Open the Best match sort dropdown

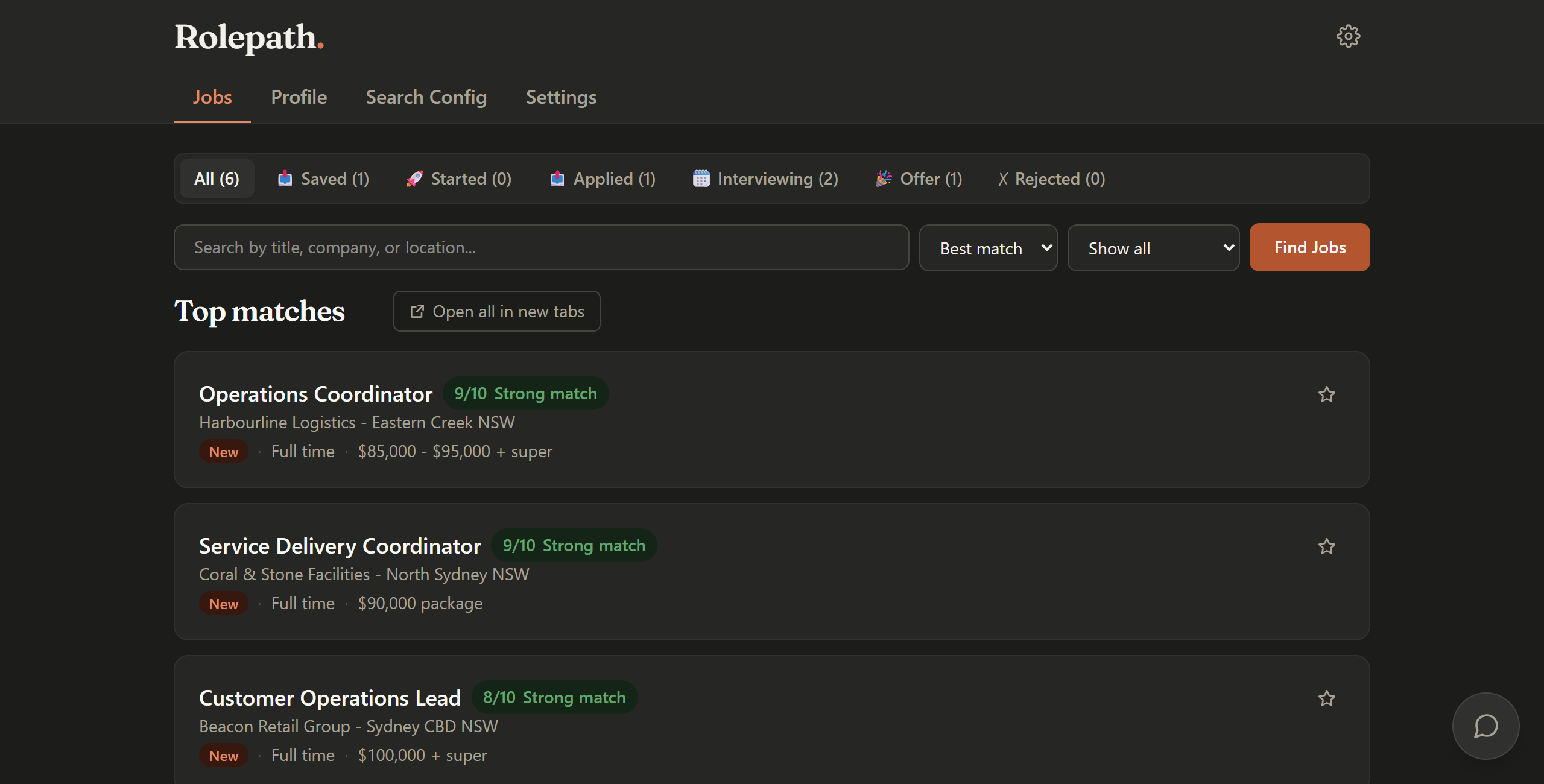click(x=988, y=248)
